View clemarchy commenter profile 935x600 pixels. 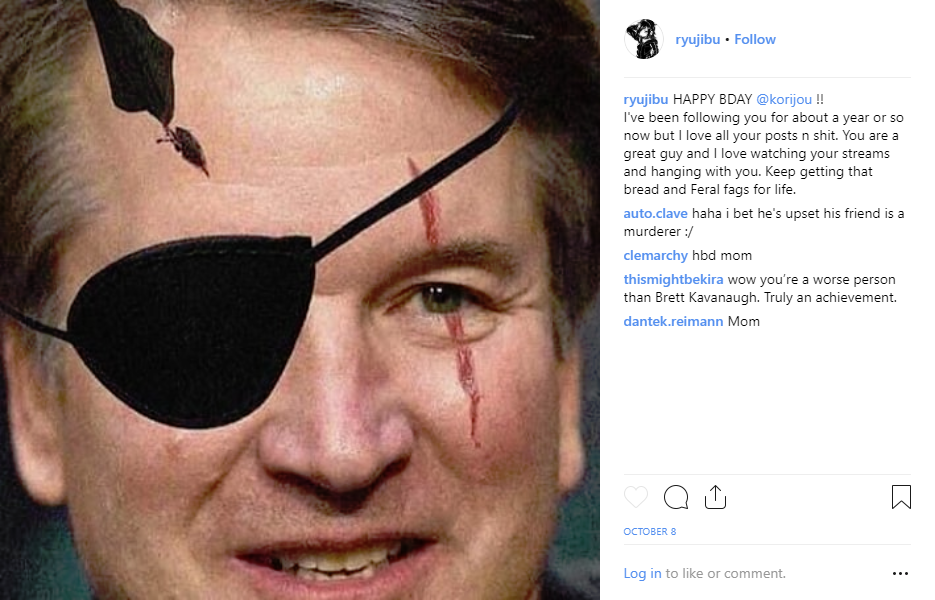click(655, 255)
